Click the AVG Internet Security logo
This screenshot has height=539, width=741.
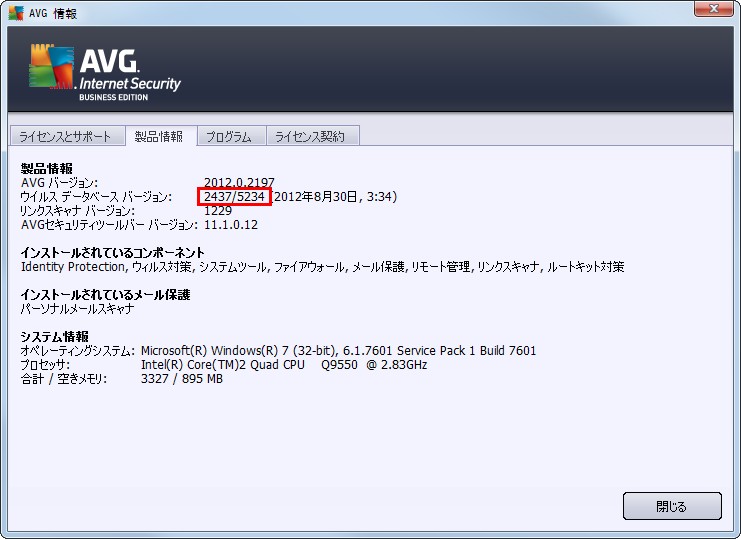tap(105, 73)
